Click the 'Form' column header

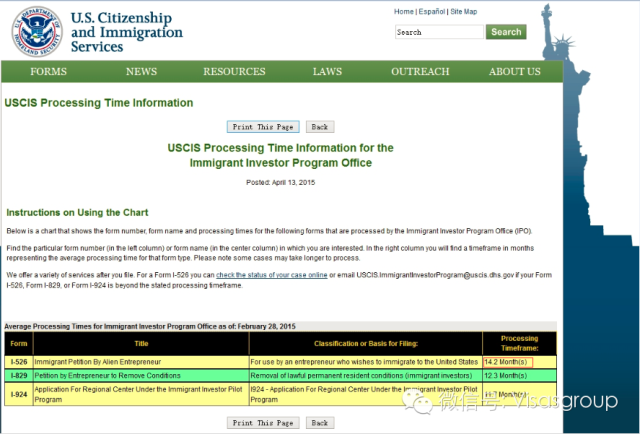click(19, 343)
